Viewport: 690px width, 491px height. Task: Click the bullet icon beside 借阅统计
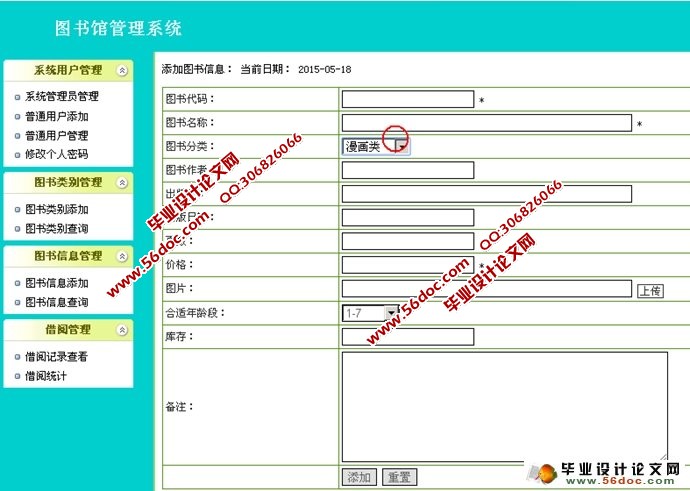(x=18, y=377)
